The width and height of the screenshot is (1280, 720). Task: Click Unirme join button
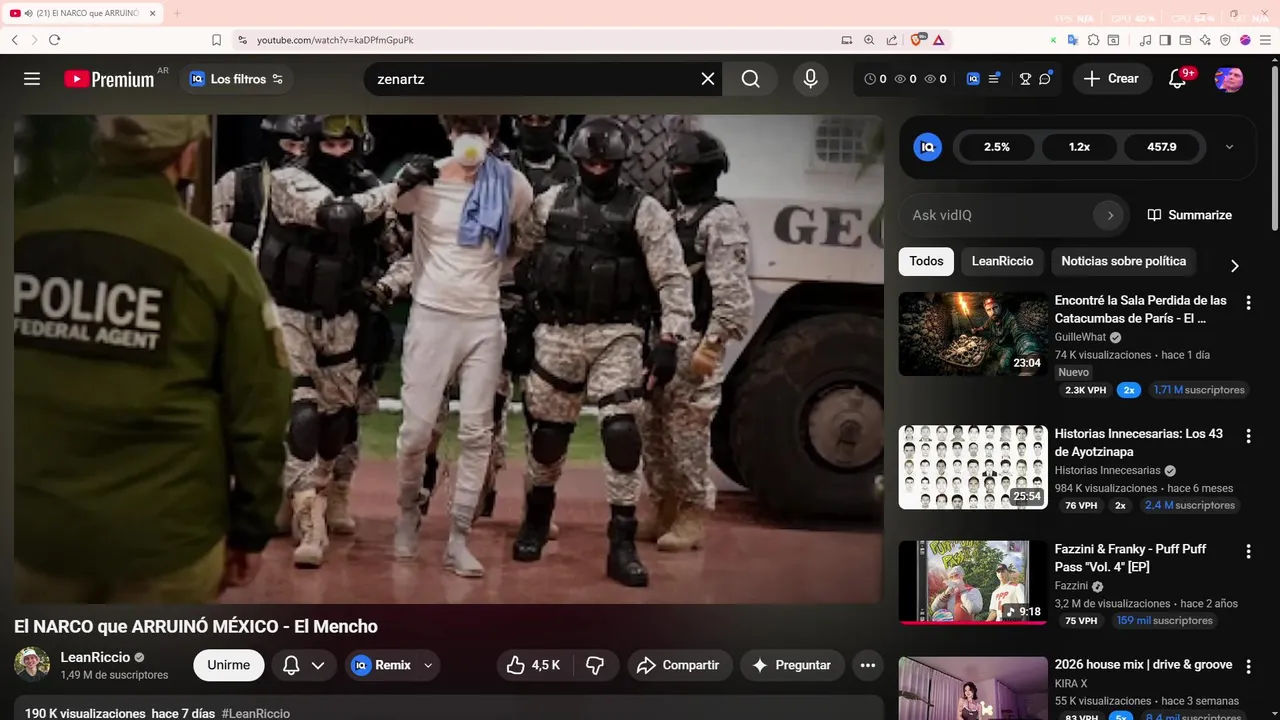[229, 665]
